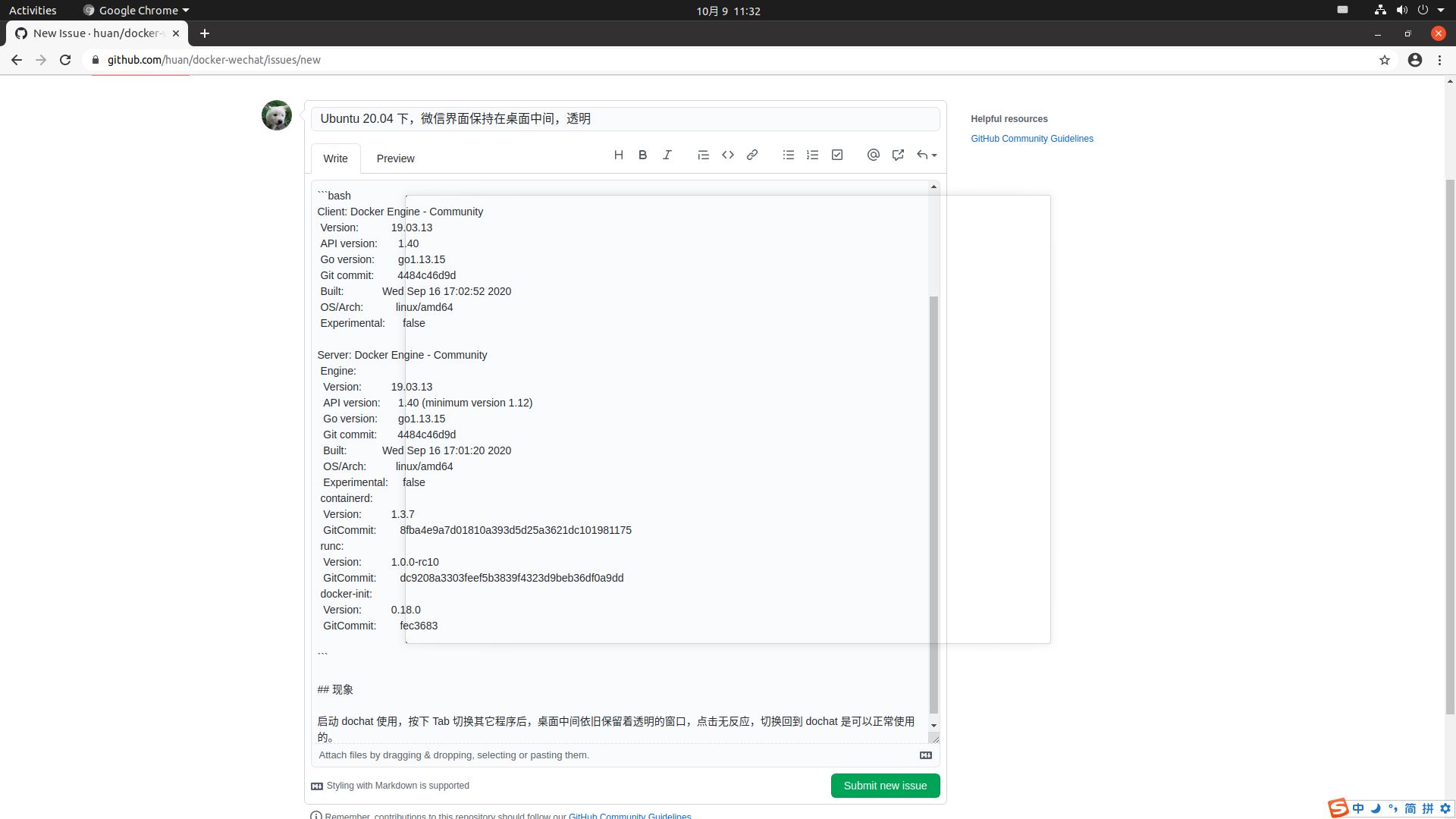Insert a numbered list
1456x819 pixels.
(x=812, y=155)
